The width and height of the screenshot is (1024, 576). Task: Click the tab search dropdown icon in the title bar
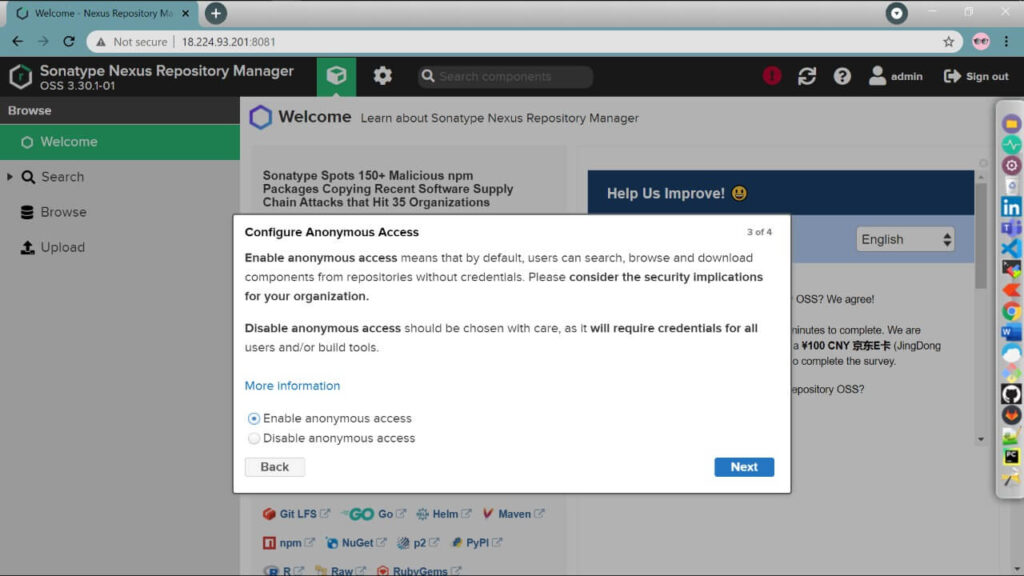(x=897, y=13)
